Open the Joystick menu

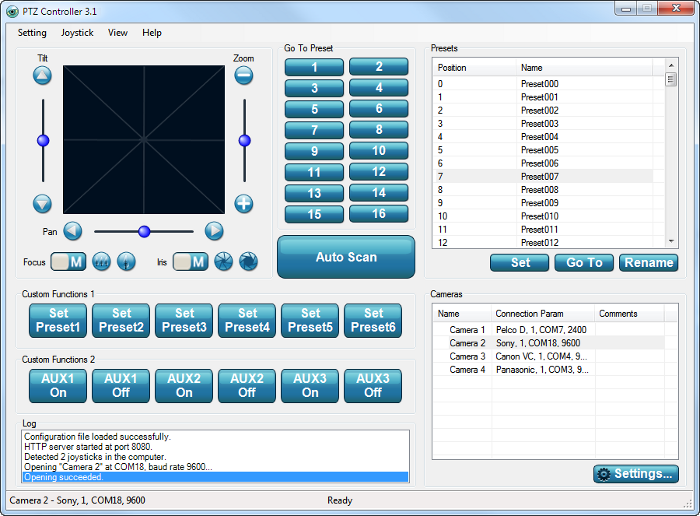[x=77, y=33]
